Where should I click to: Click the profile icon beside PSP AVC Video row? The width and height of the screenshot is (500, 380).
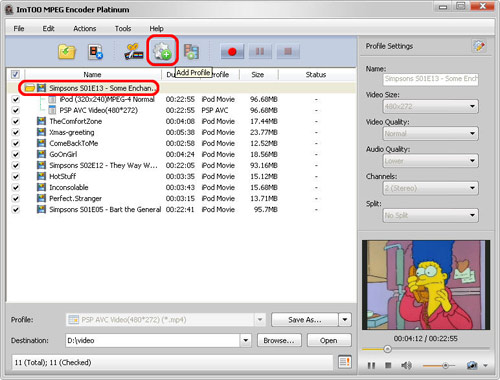coord(52,110)
